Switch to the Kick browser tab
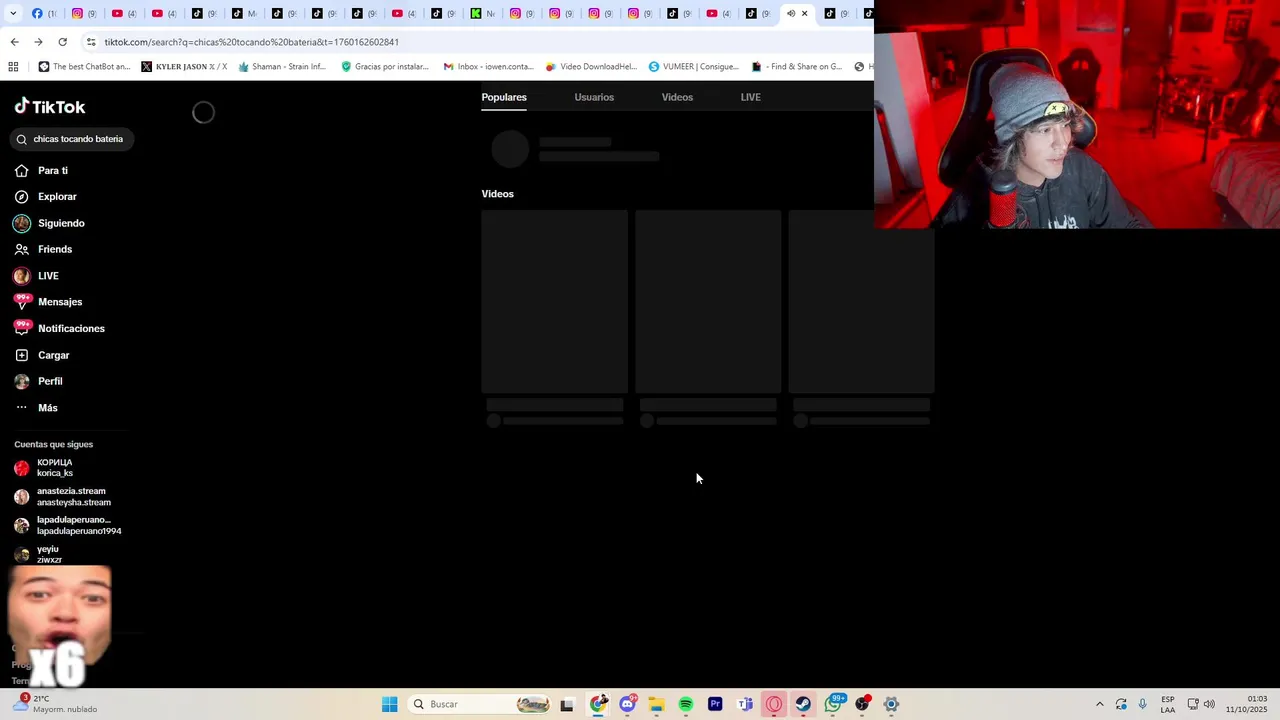 pyautogui.click(x=483, y=14)
